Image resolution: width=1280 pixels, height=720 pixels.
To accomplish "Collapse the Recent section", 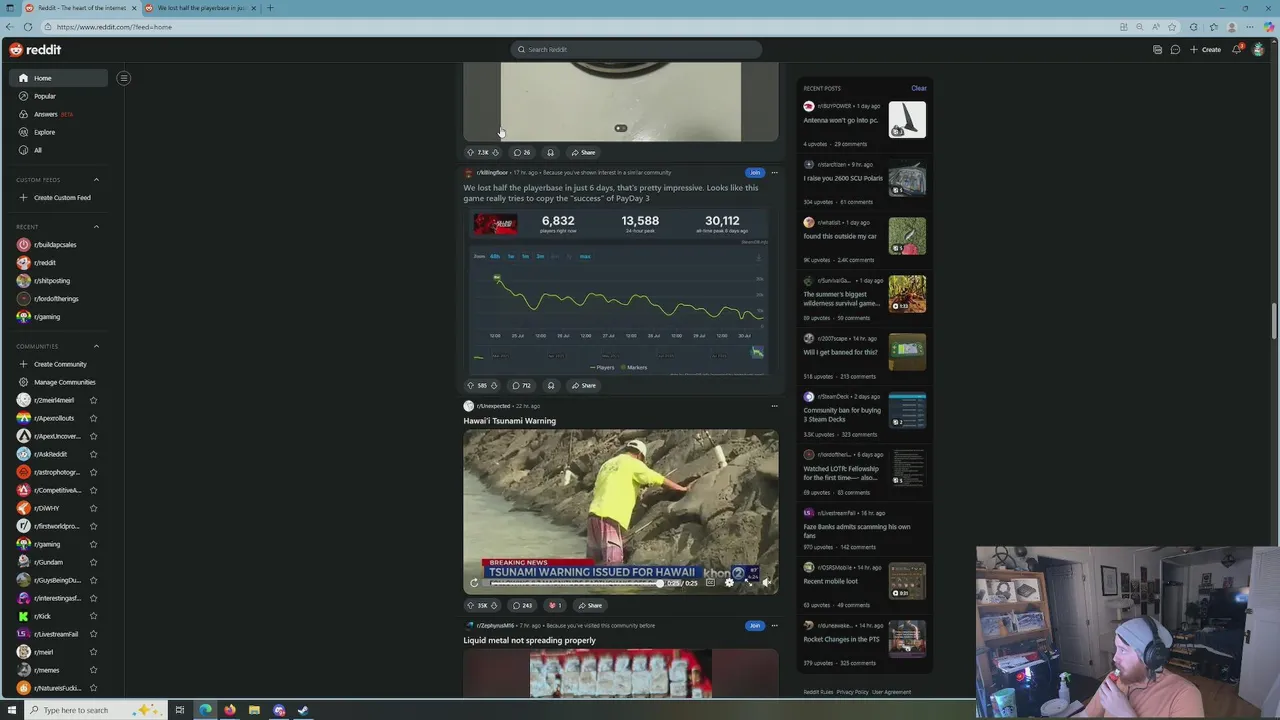I will (96, 227).
